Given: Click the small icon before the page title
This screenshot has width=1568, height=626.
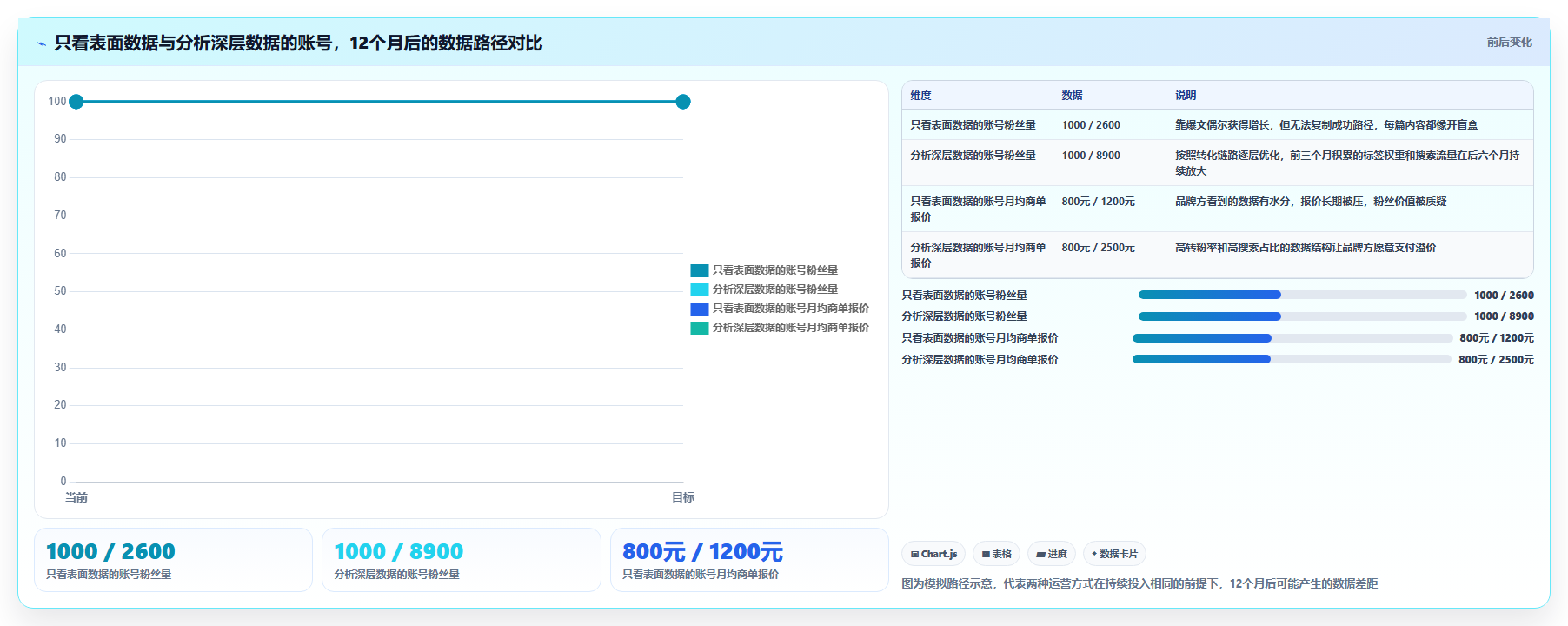Looking at the screenshot, I should [41, 43].
